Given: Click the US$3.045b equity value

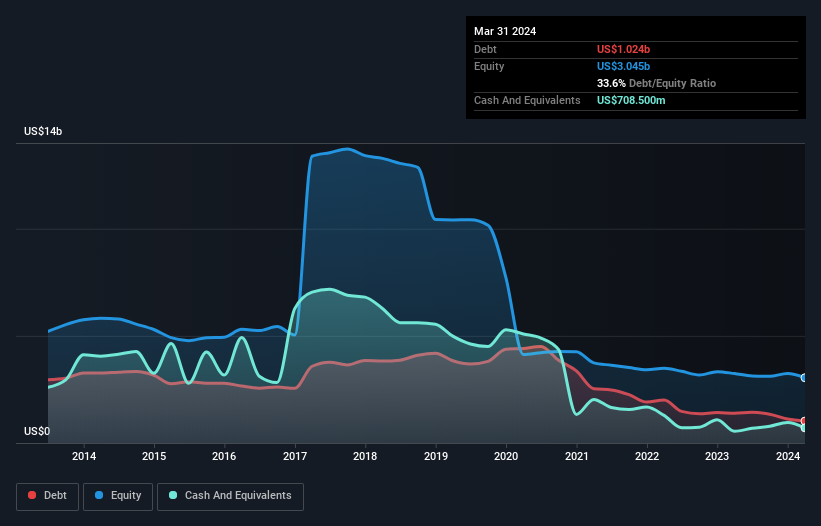Looking at the screenshot, I should point(623,66).
